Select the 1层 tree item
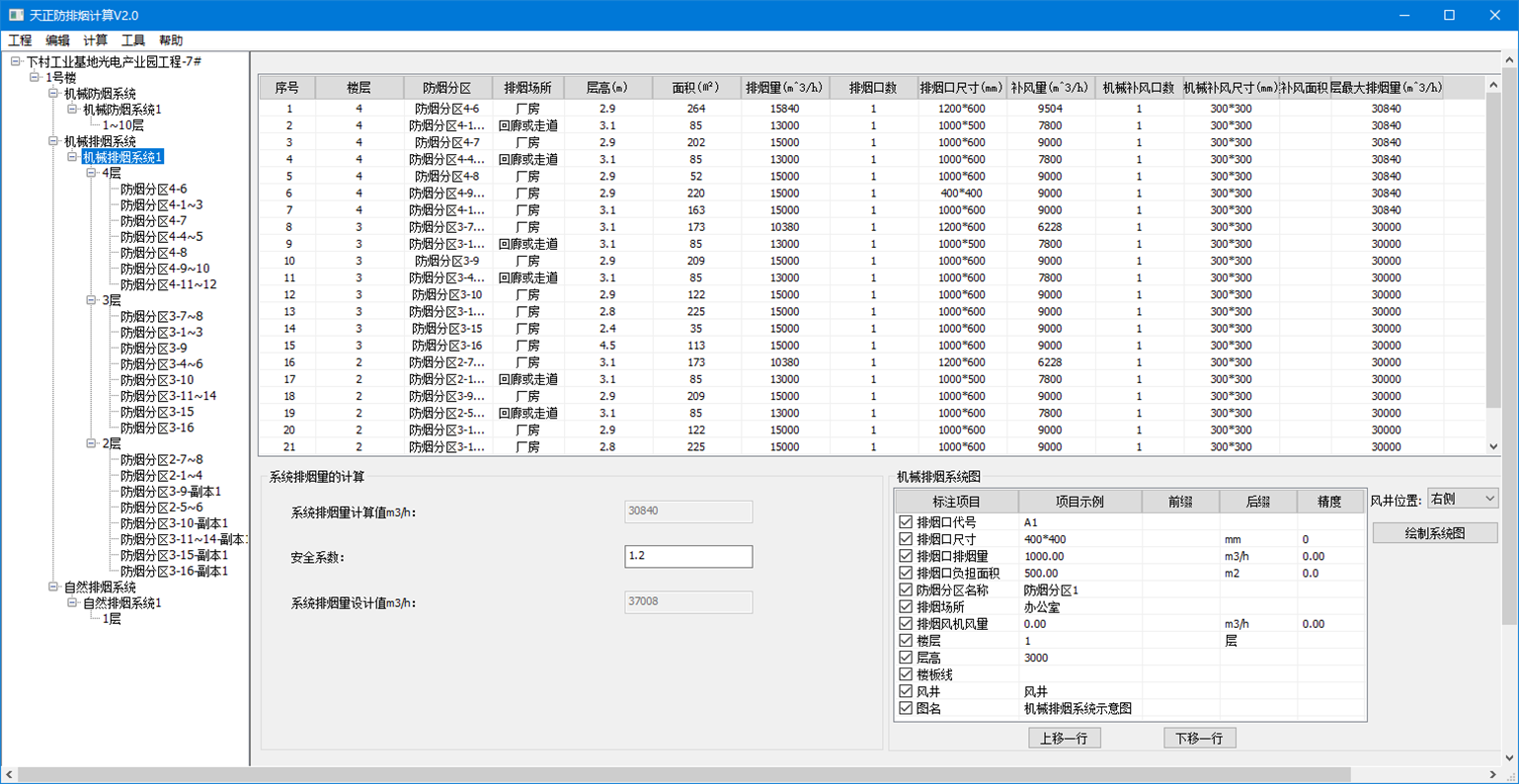The height and width of the screenshot is (784, 1519). (x=112, y=618)
